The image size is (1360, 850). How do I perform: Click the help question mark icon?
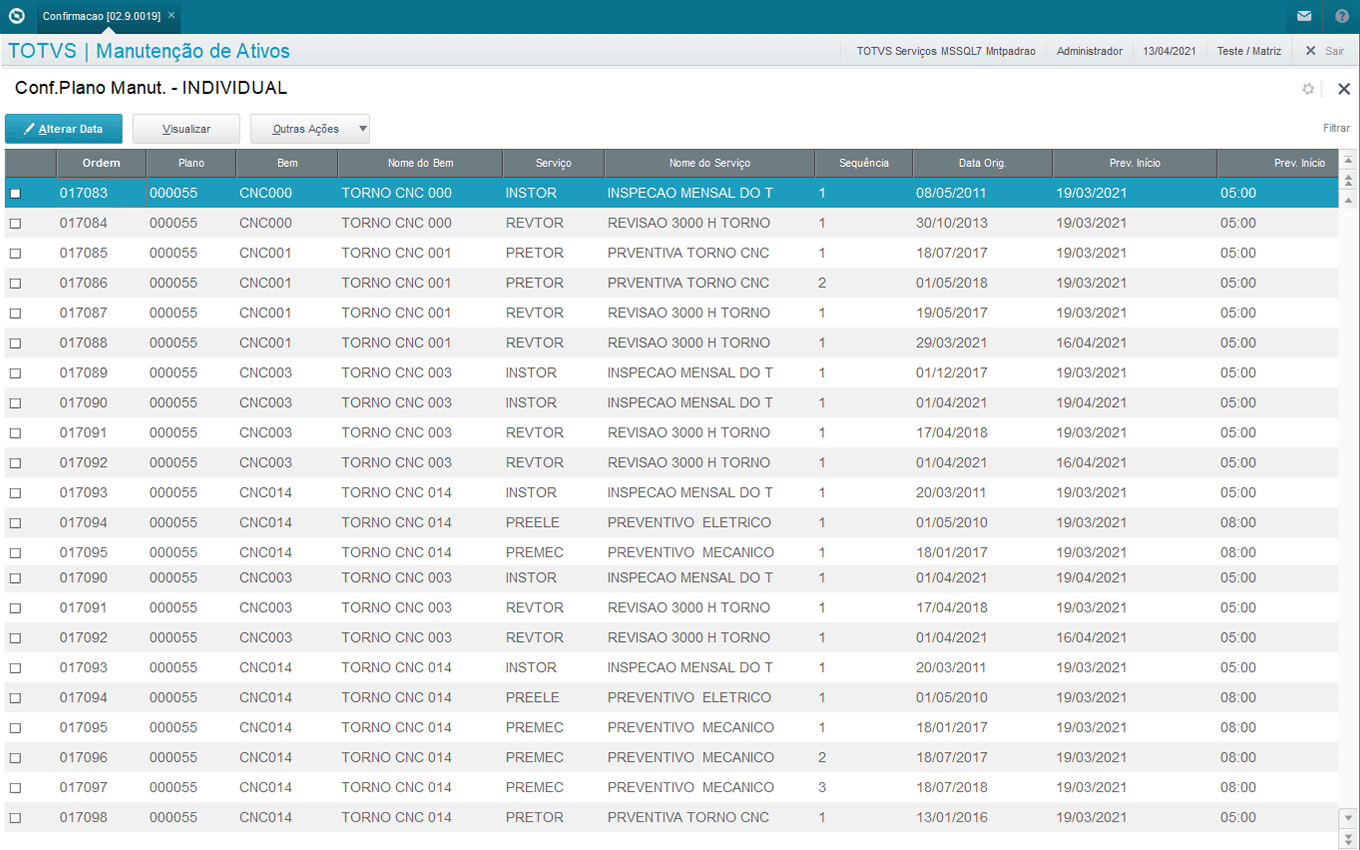[x=1342, y=16]
